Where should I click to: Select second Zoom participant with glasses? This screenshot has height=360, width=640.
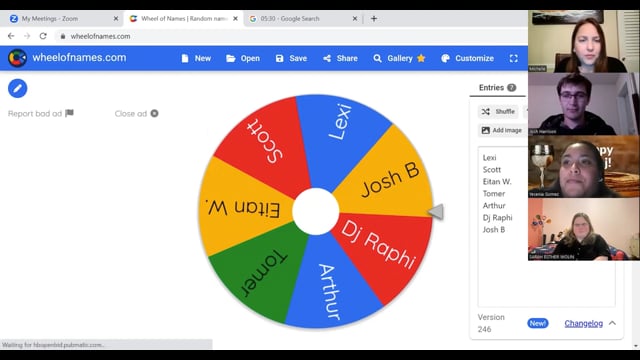(584, 104)
